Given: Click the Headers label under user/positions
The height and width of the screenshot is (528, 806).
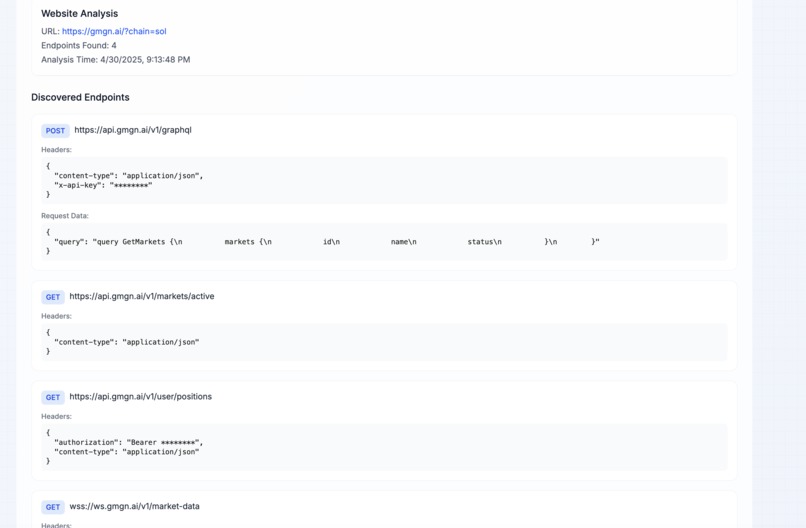Looking at the screenshot, I should click(57, 416).
